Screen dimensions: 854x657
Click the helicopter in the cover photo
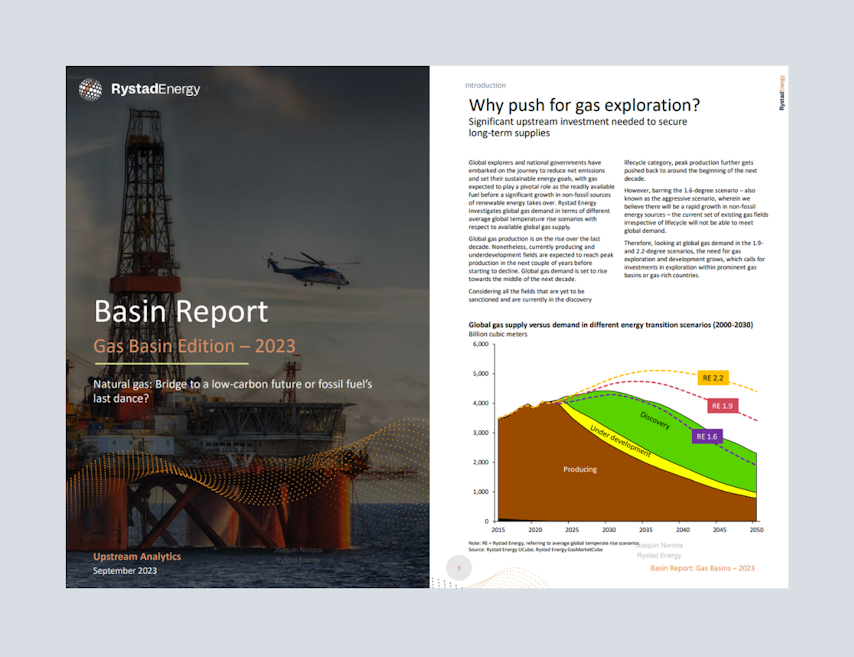click(310, 269)
